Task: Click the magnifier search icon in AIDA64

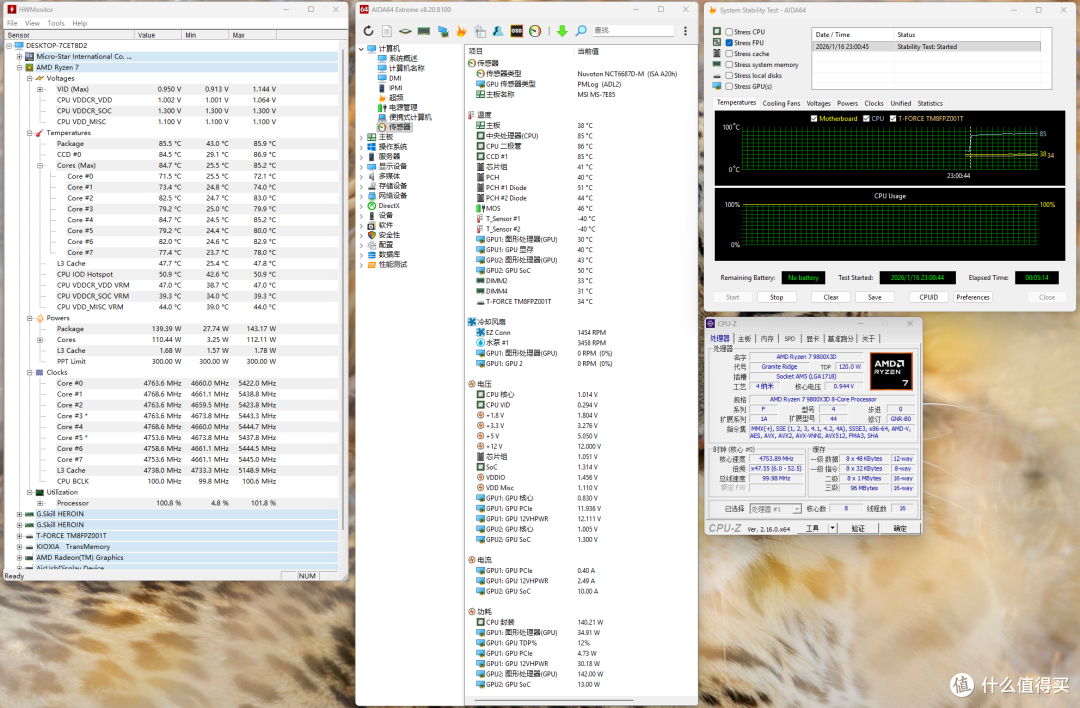Action: click(x=581, y=31)
